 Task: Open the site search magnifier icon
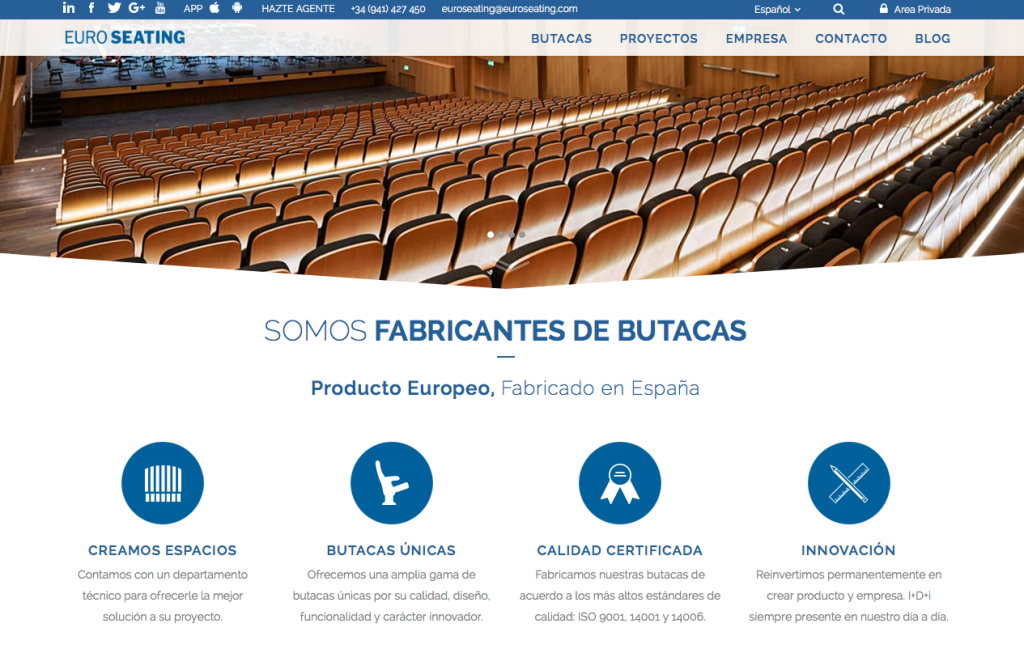tap(838, 9)
